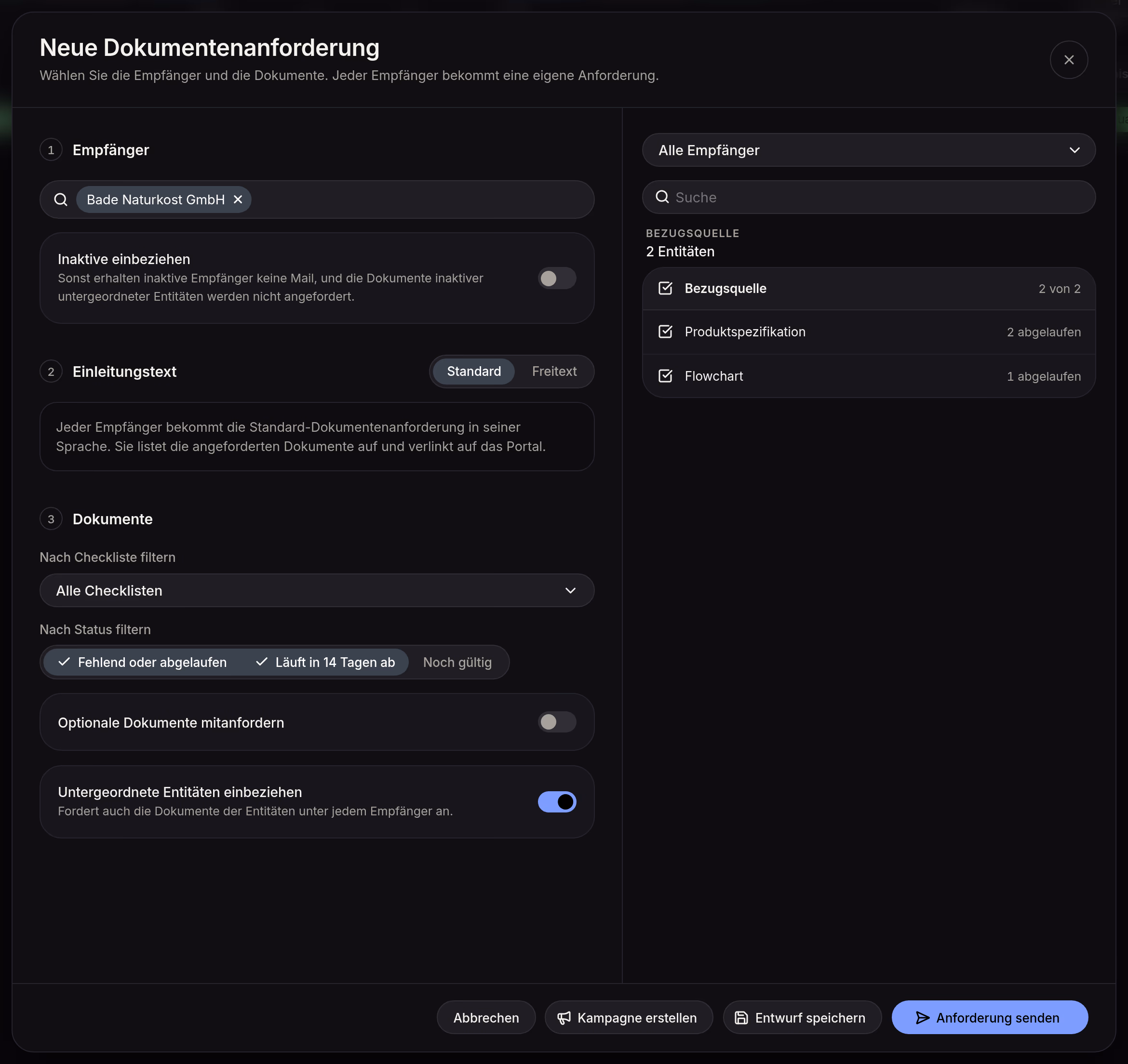Toggle Inaktive einbeziehen switch
This screenshot has height=1064, width=1128.
click(557, 278)
